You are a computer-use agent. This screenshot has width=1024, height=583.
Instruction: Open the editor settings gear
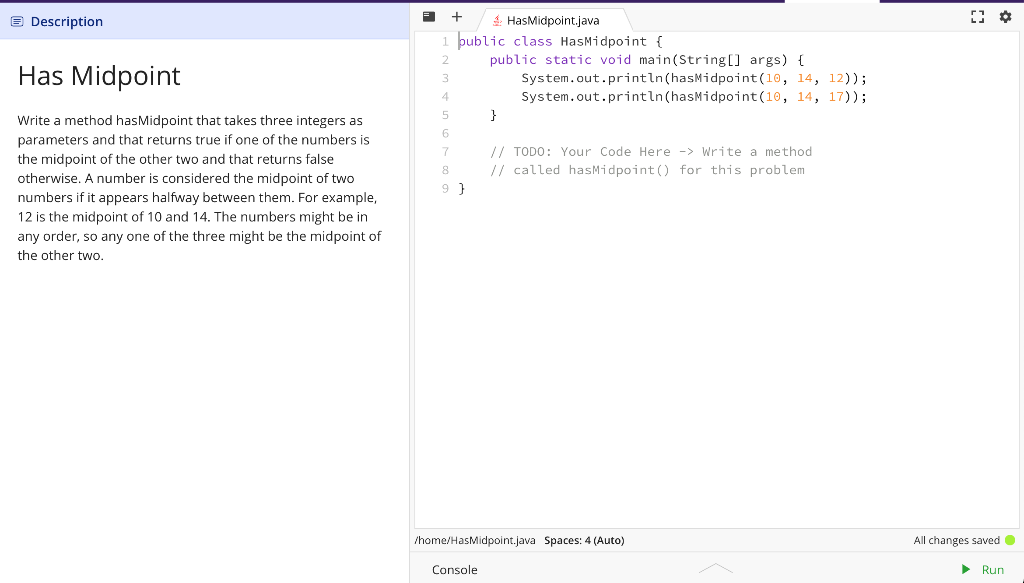point(1005,16)
